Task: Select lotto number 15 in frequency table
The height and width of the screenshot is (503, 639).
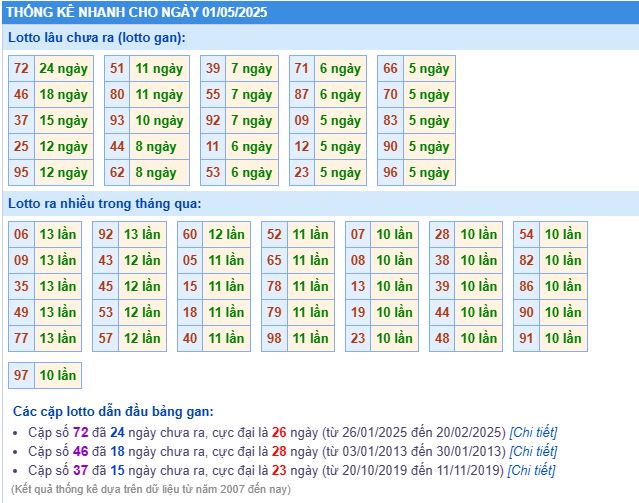Action: click(190, 286)
